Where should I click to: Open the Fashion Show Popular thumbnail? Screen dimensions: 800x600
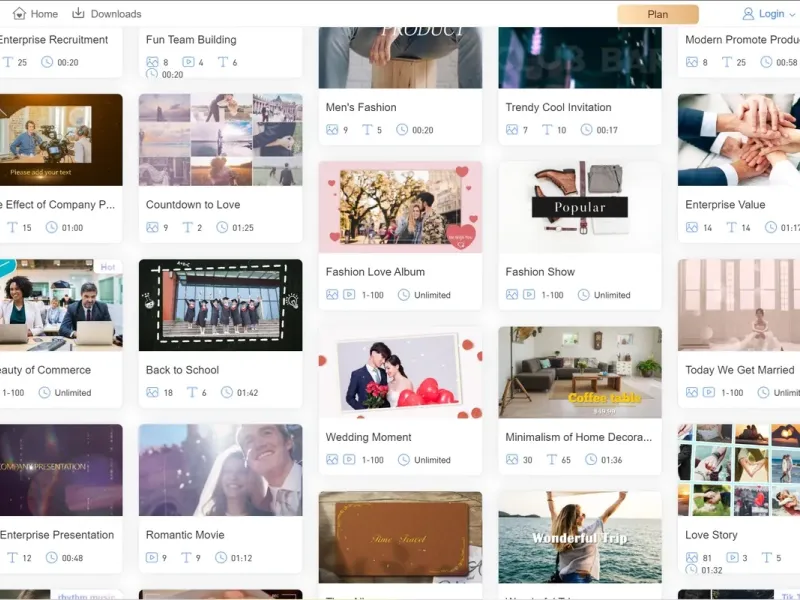coord(580,207)
